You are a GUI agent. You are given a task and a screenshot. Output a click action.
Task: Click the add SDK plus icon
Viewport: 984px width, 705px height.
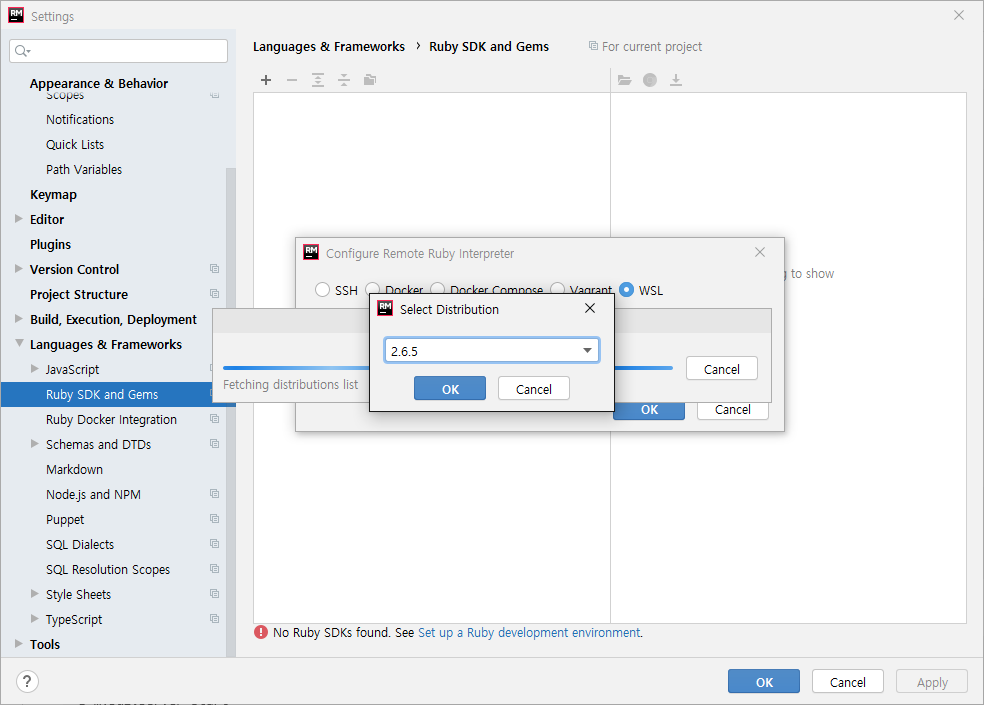point(266,80)
